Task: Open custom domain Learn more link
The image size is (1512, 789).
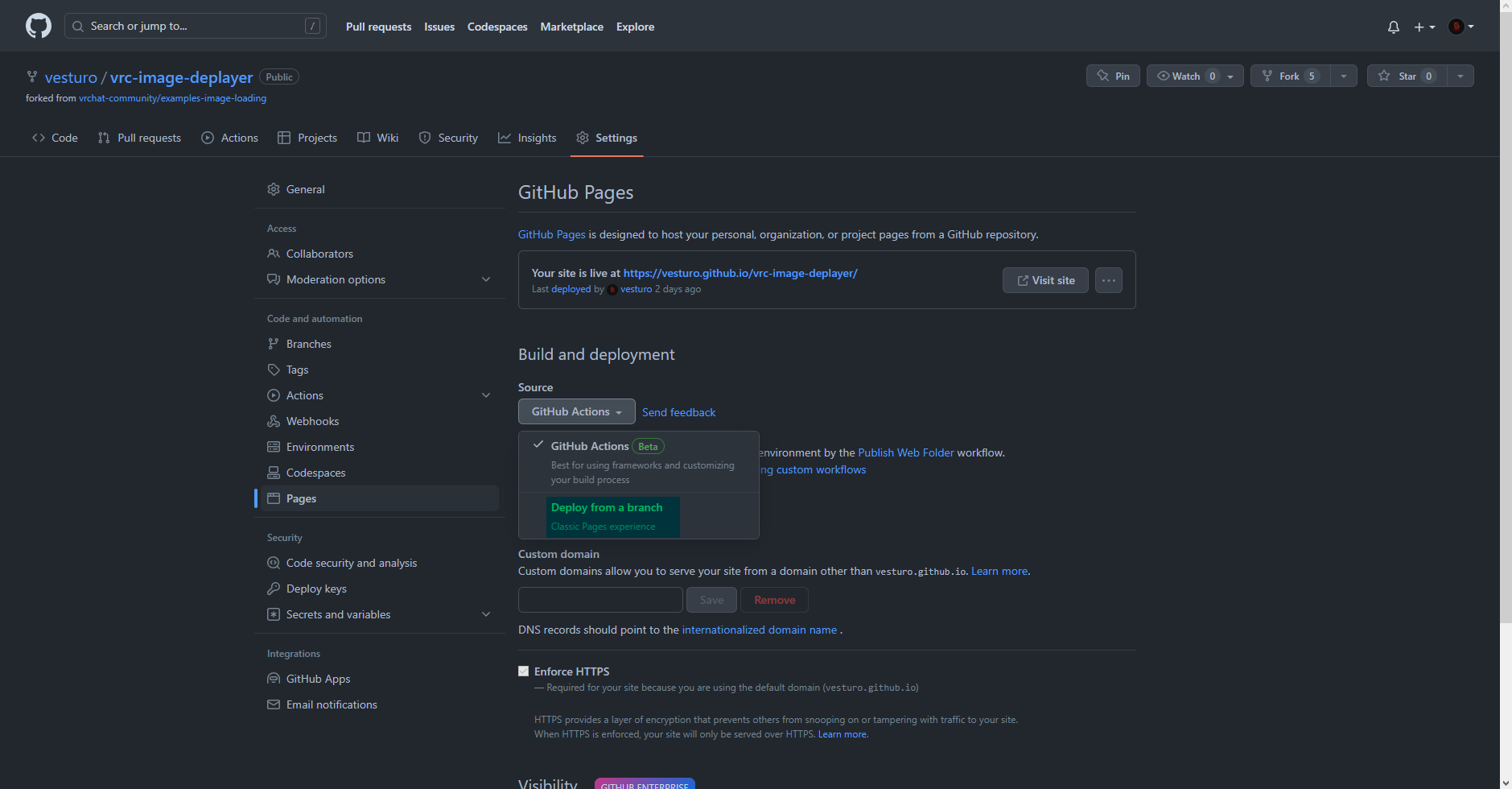Action: click(x=999, y=571)
